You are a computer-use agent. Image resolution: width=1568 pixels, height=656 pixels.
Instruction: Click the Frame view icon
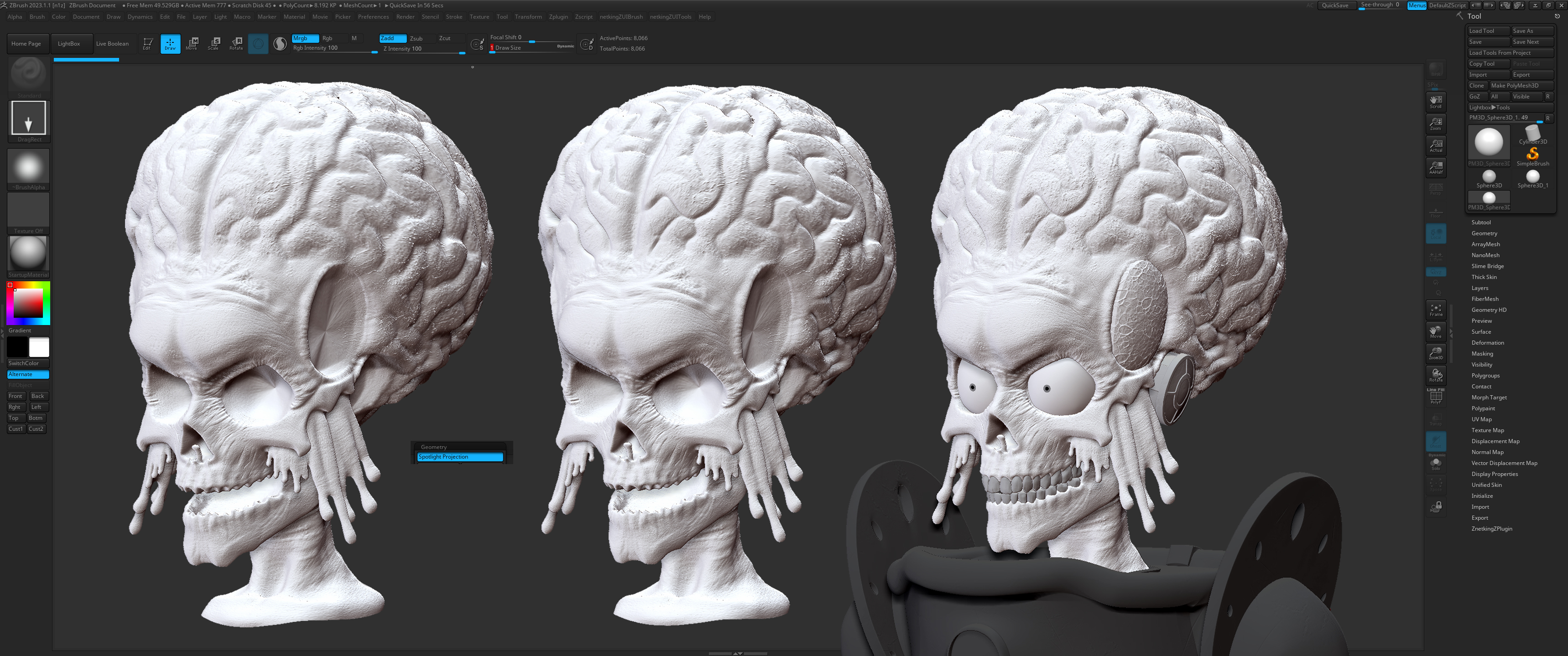tap(1436, 310)
